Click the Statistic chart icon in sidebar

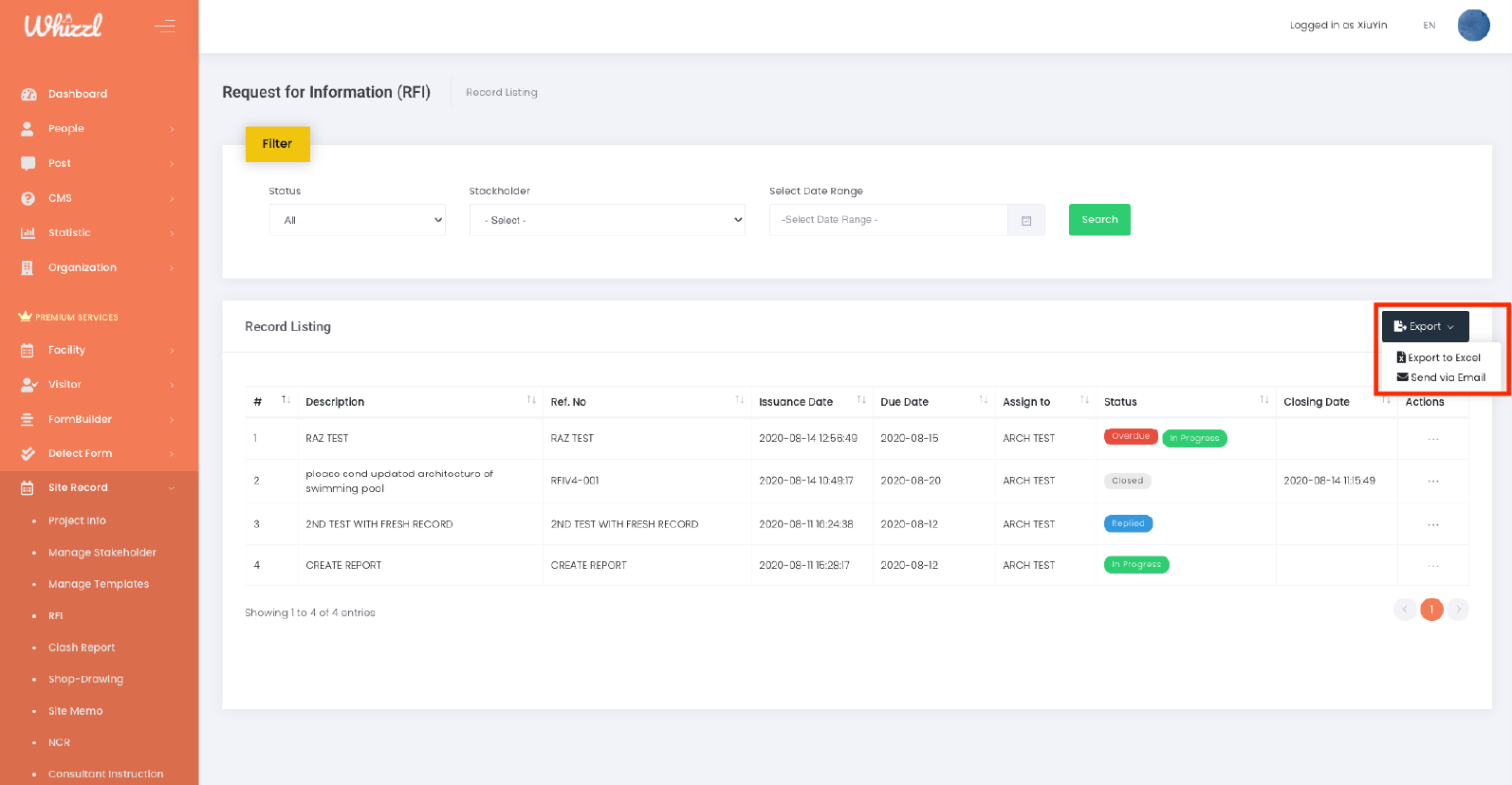pos(28,233)
